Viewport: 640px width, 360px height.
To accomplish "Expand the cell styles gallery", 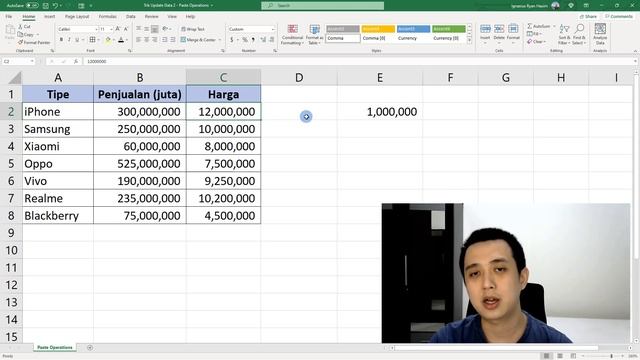I will 469,41.
